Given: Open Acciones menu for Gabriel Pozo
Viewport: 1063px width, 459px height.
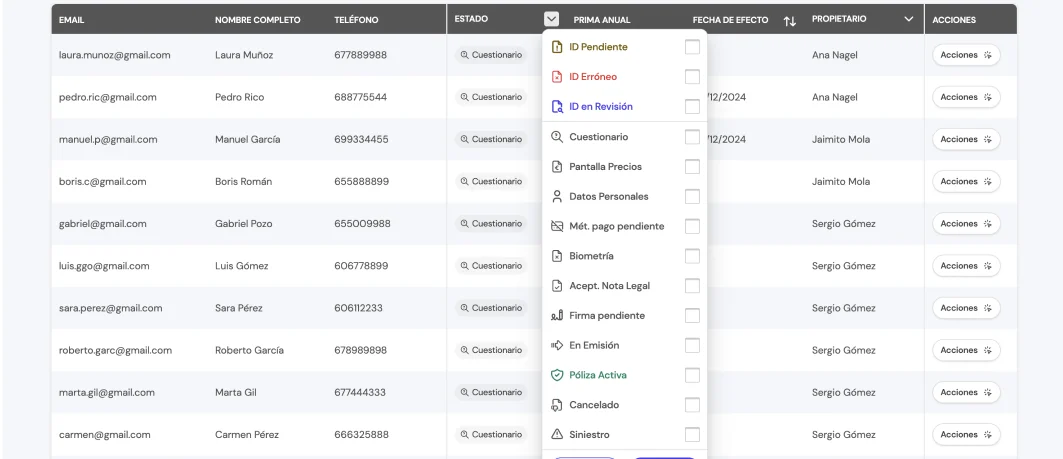Looking at the screenshot, I should [x=966, y=224].
